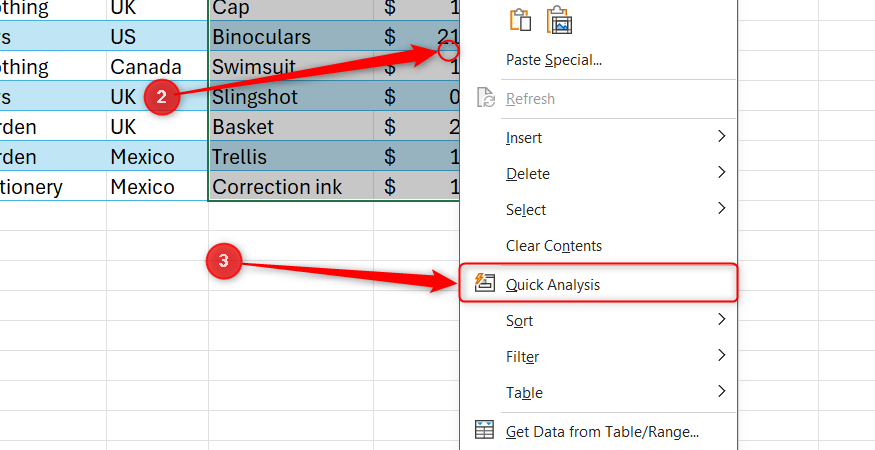The image size is (875, 450).
Task: Open the Select submenu
Action: coord(598,209)
